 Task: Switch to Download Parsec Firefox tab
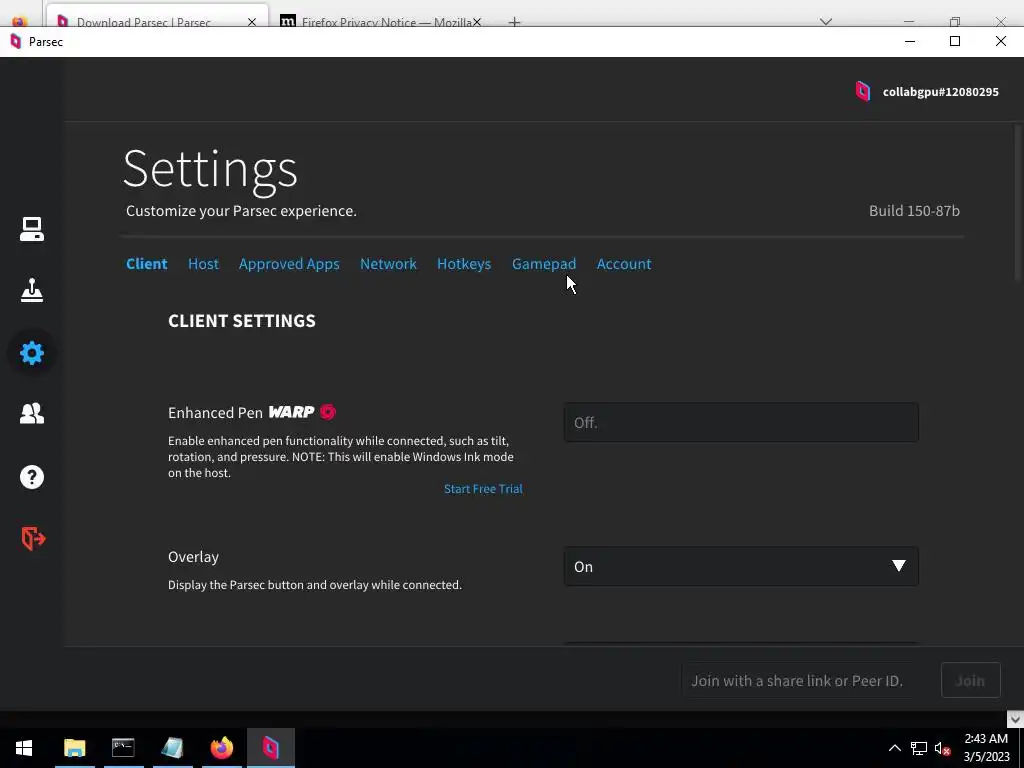point(144,22)
